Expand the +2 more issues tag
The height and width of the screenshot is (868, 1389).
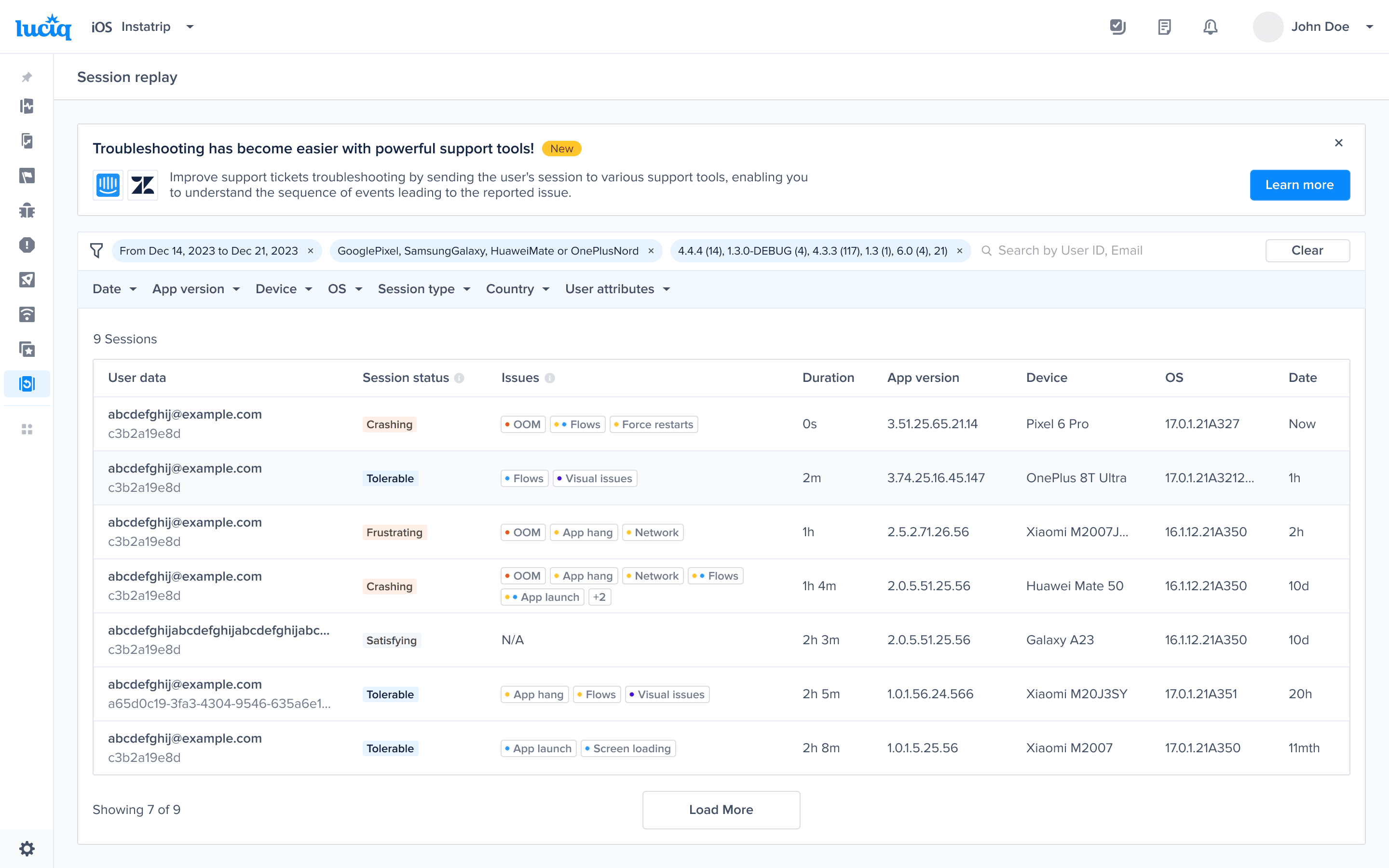[599, 597]
